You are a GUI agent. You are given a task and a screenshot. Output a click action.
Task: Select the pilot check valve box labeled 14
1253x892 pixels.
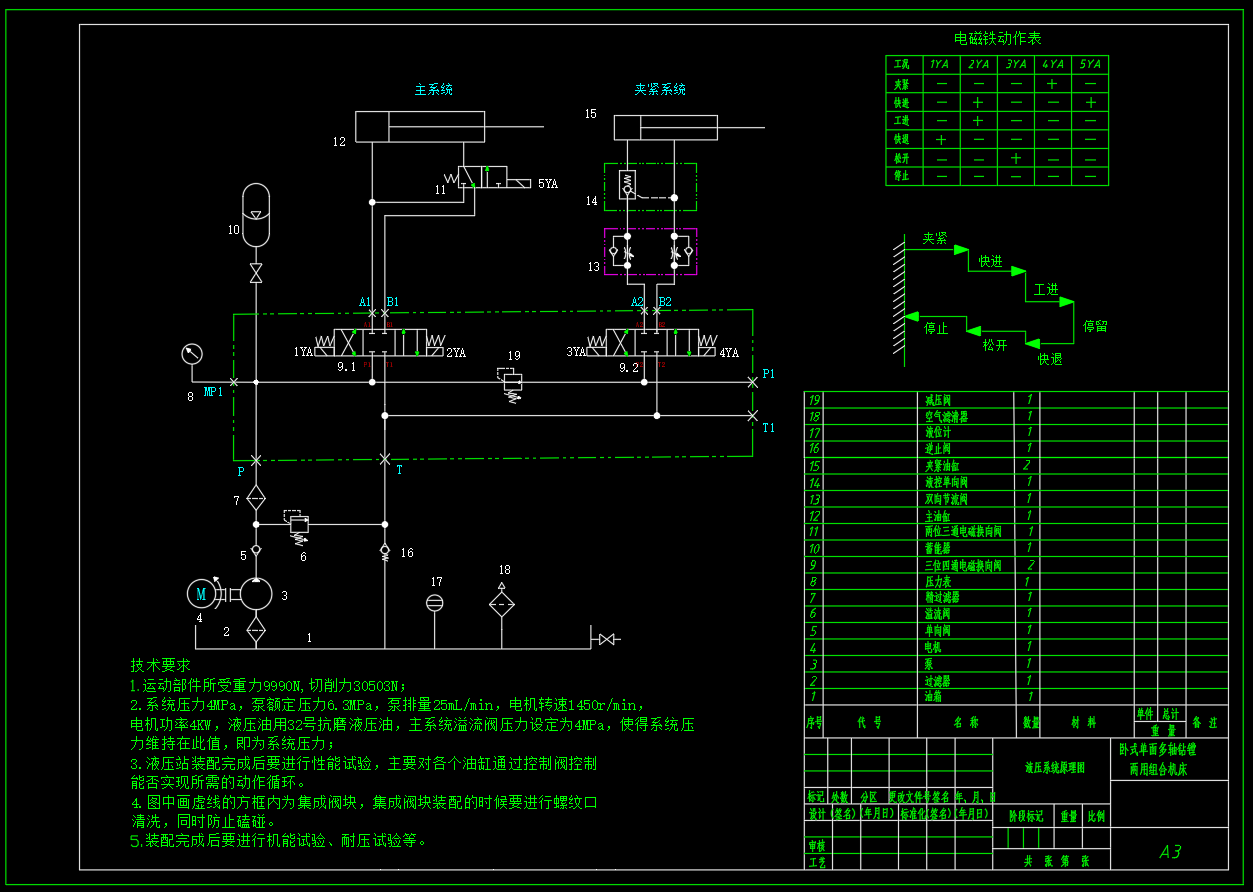point(650,187)
